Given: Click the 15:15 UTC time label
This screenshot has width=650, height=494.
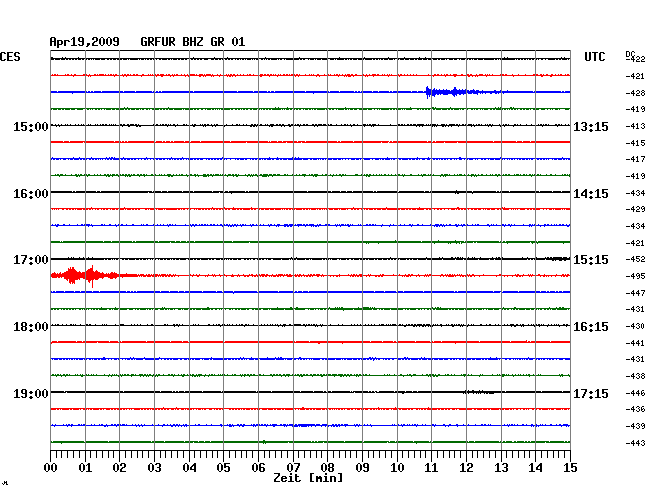Looking at the screenshot, I should (x=591, y=260).
